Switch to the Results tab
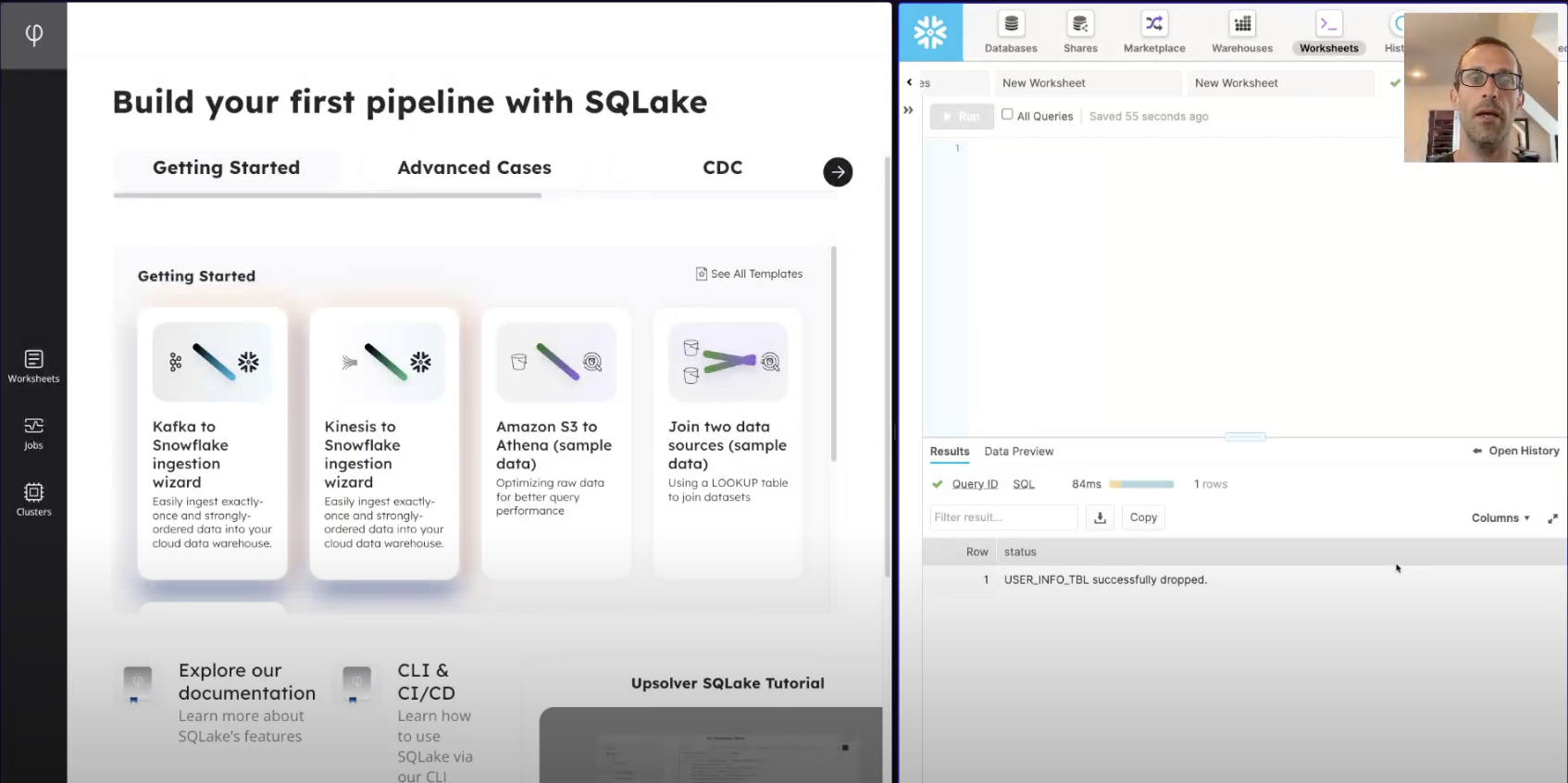1568x783 pixels. [x=950, y=452]
